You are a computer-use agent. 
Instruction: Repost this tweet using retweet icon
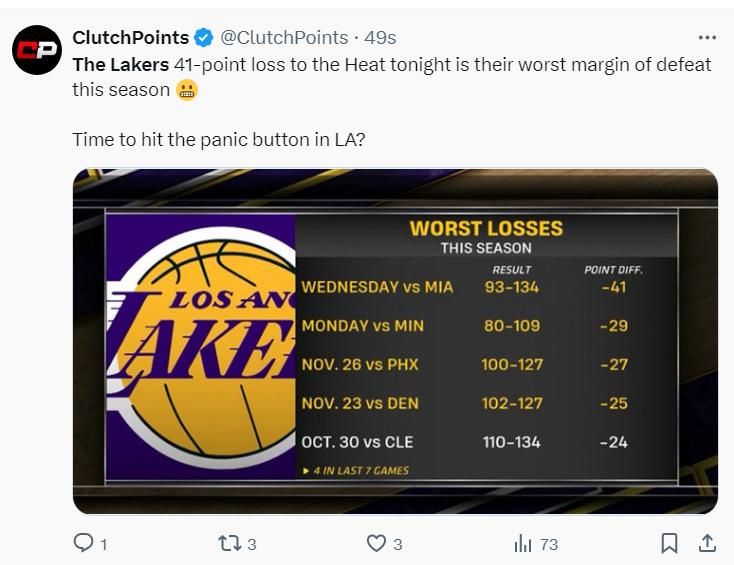[x=229, y=543]
